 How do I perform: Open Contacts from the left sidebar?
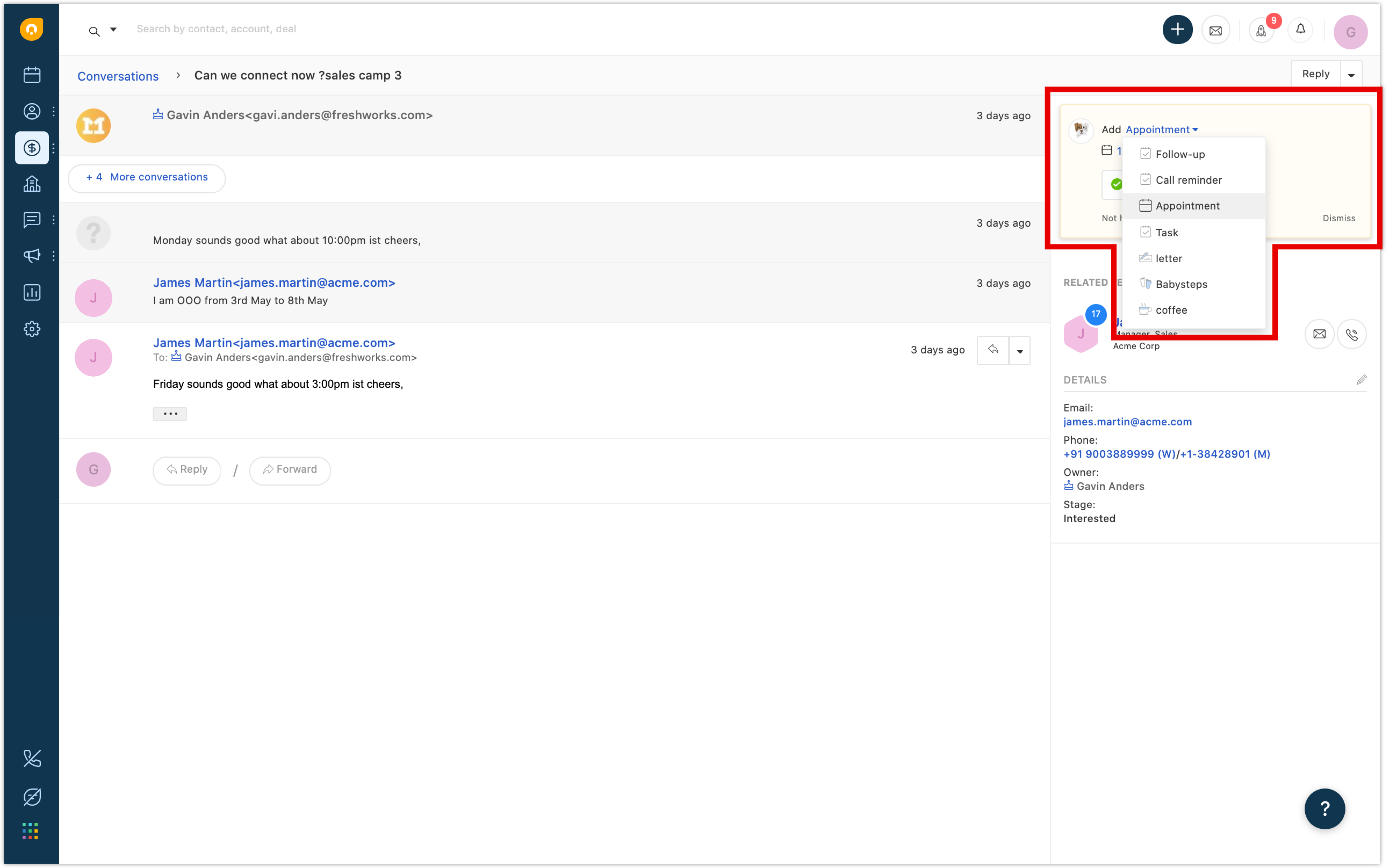pos(32,111)
